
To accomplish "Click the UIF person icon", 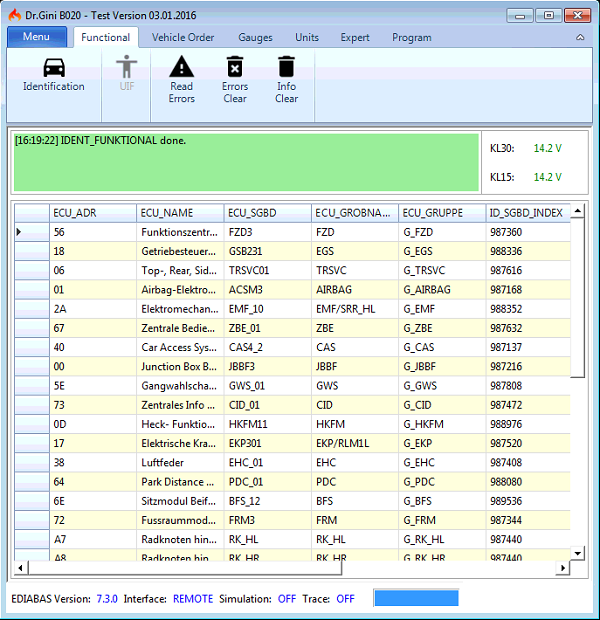I will (x=126, y=67).
